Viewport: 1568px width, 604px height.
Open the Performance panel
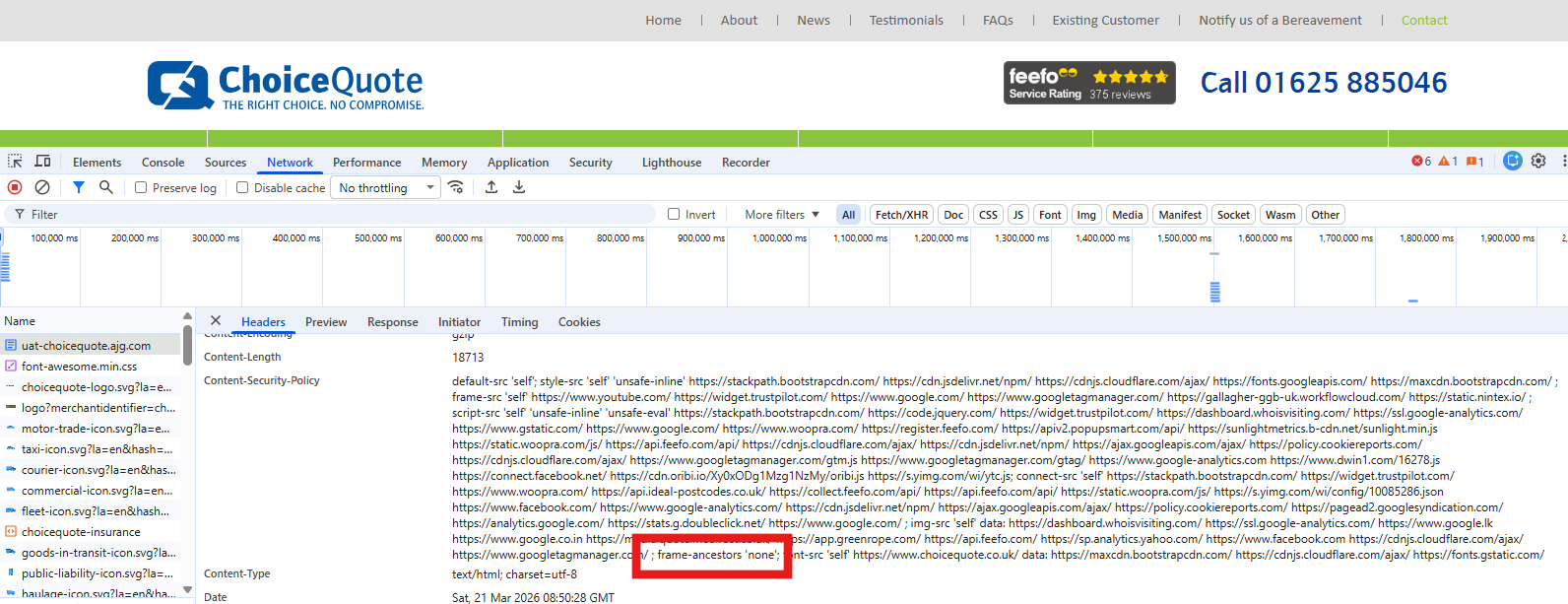366,163
